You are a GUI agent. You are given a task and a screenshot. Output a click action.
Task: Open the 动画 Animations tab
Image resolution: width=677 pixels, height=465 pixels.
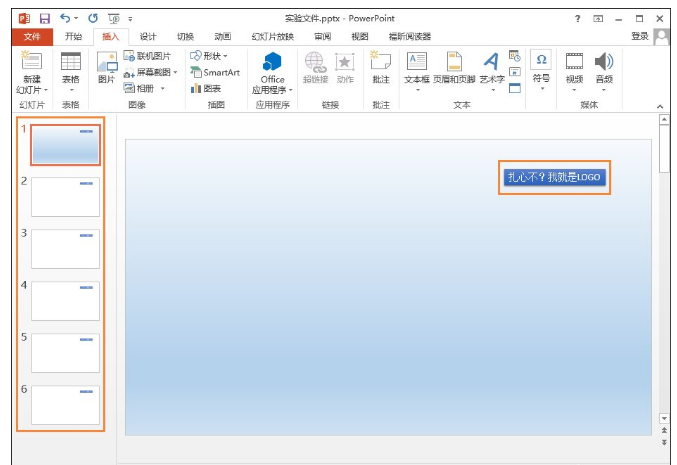[223, 37]
